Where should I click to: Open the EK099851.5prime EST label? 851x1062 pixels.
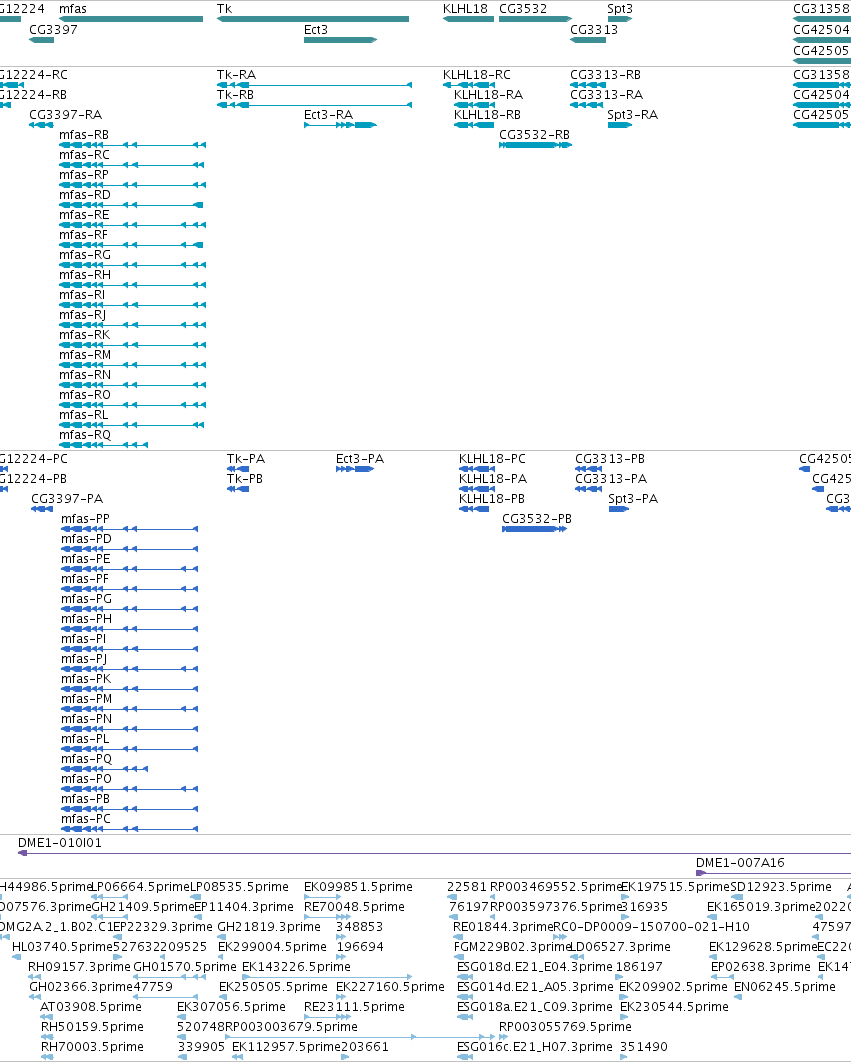coord(358,887)
